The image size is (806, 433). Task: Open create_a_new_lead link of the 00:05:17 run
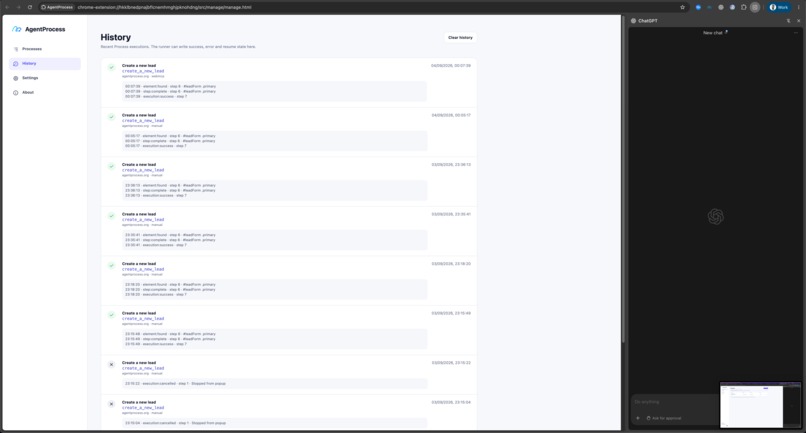point(143,120)
